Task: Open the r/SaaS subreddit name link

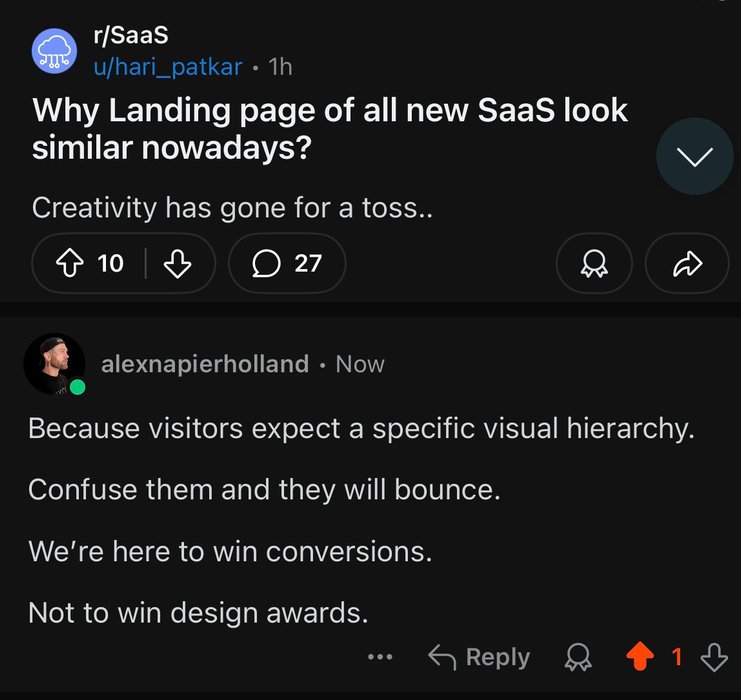Action: (x=130, y=36)
